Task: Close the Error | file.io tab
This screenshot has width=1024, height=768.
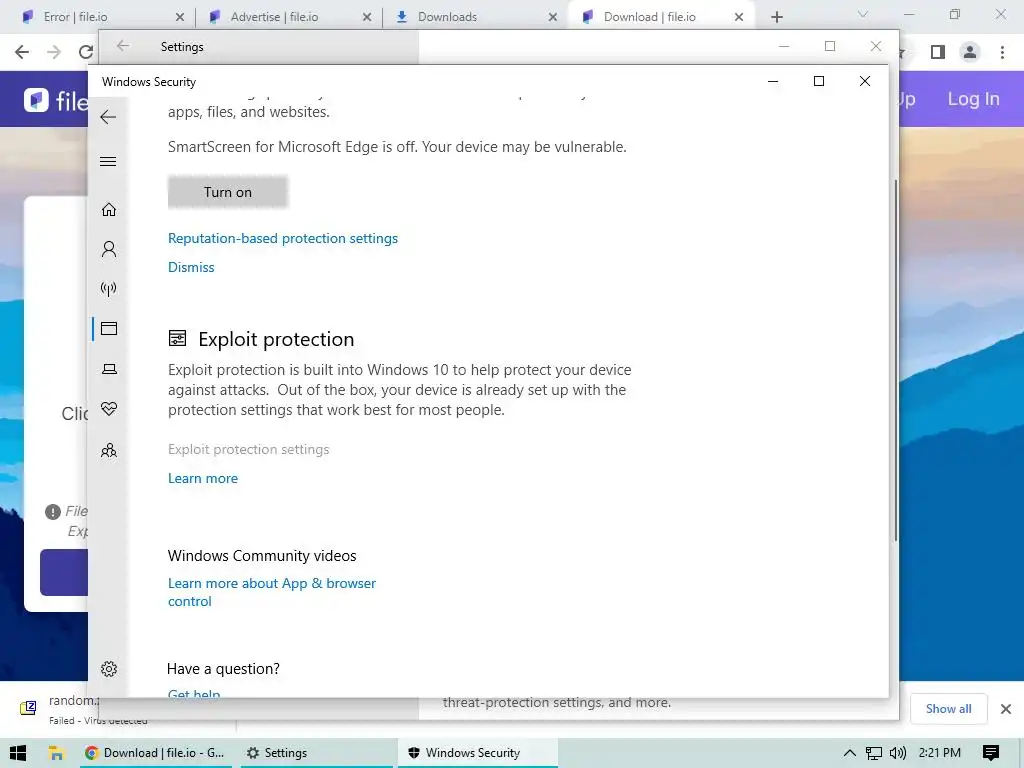Action: coord(180,17)
